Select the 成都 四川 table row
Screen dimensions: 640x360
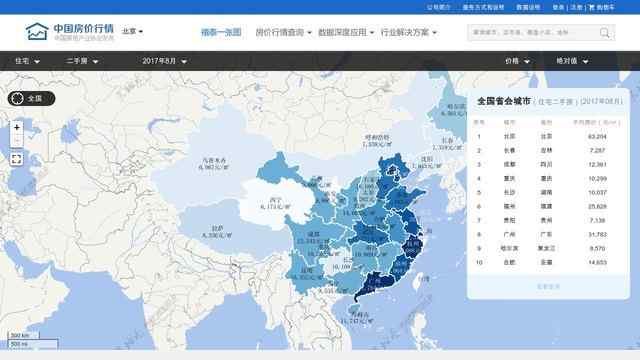(548, 164)
